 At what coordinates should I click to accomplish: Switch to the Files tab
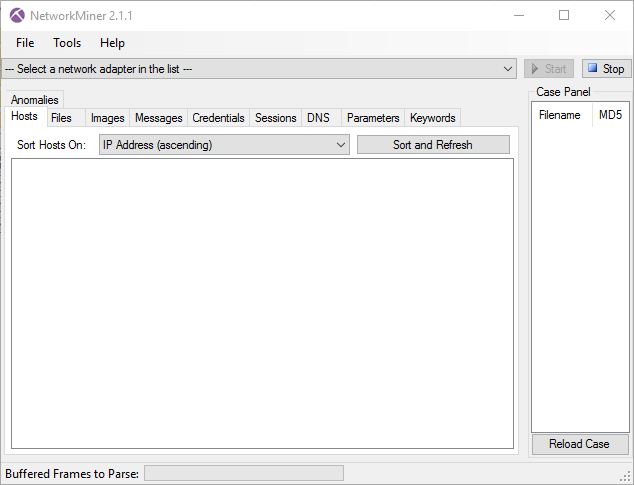[x=61, y=118]
